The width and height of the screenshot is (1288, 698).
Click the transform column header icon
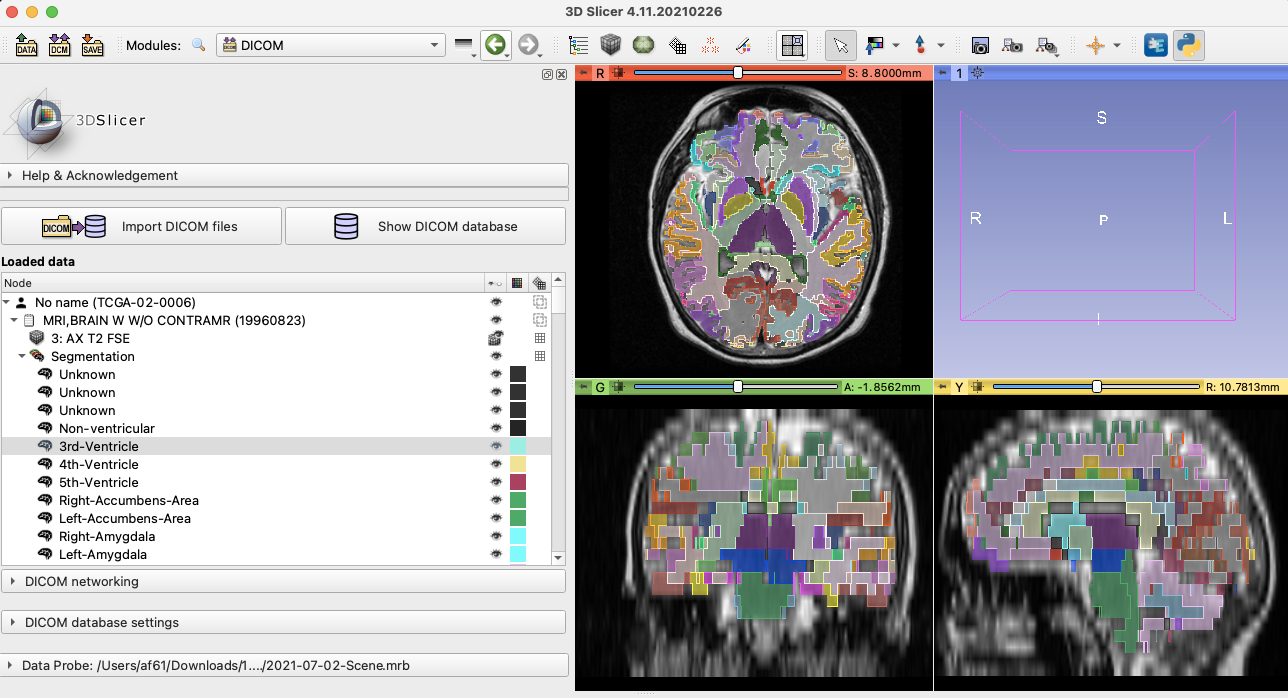[x=539, y=283]
